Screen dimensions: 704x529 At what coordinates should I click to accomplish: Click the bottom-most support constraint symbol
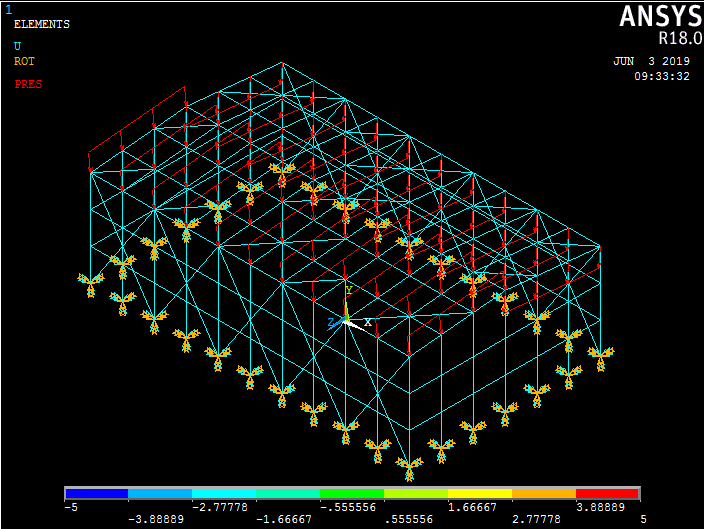pos(408,465)
